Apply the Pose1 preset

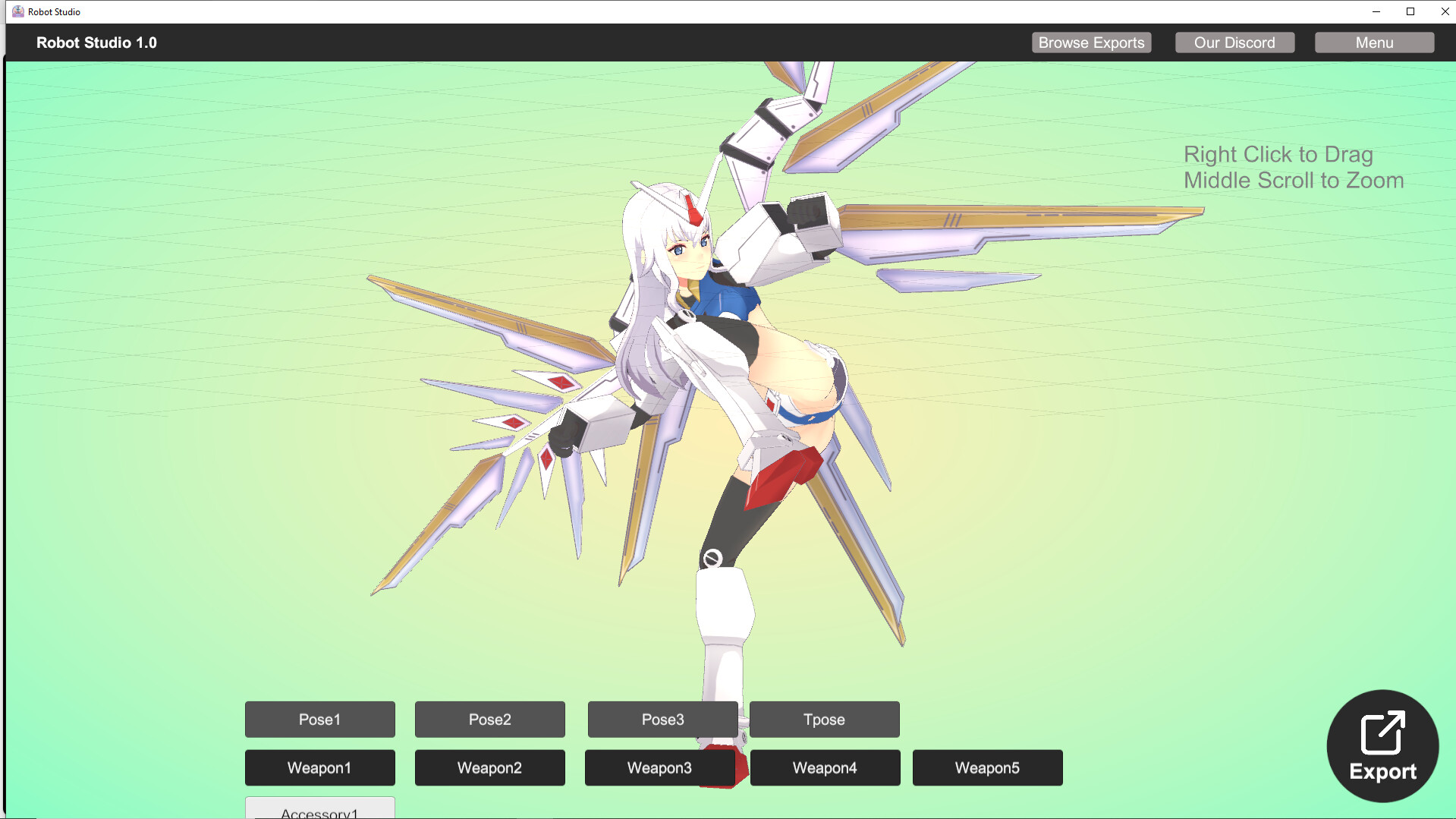pyautogui.click(x=319, y=719)
